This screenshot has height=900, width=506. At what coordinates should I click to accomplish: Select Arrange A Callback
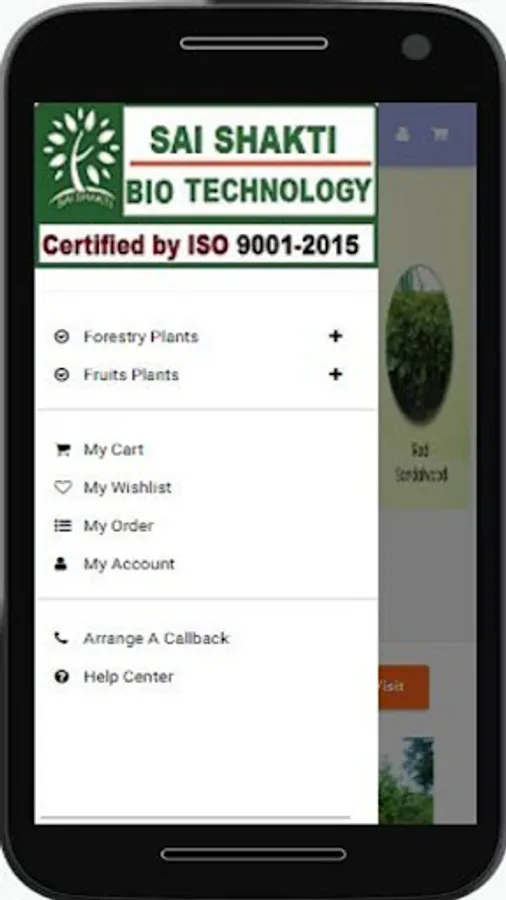[157, 638]
